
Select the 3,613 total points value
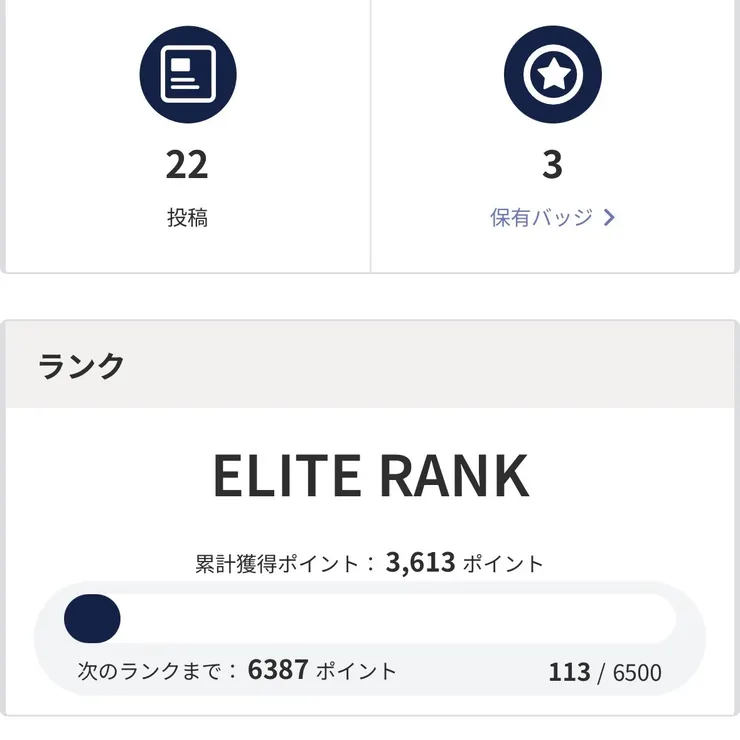420,563
